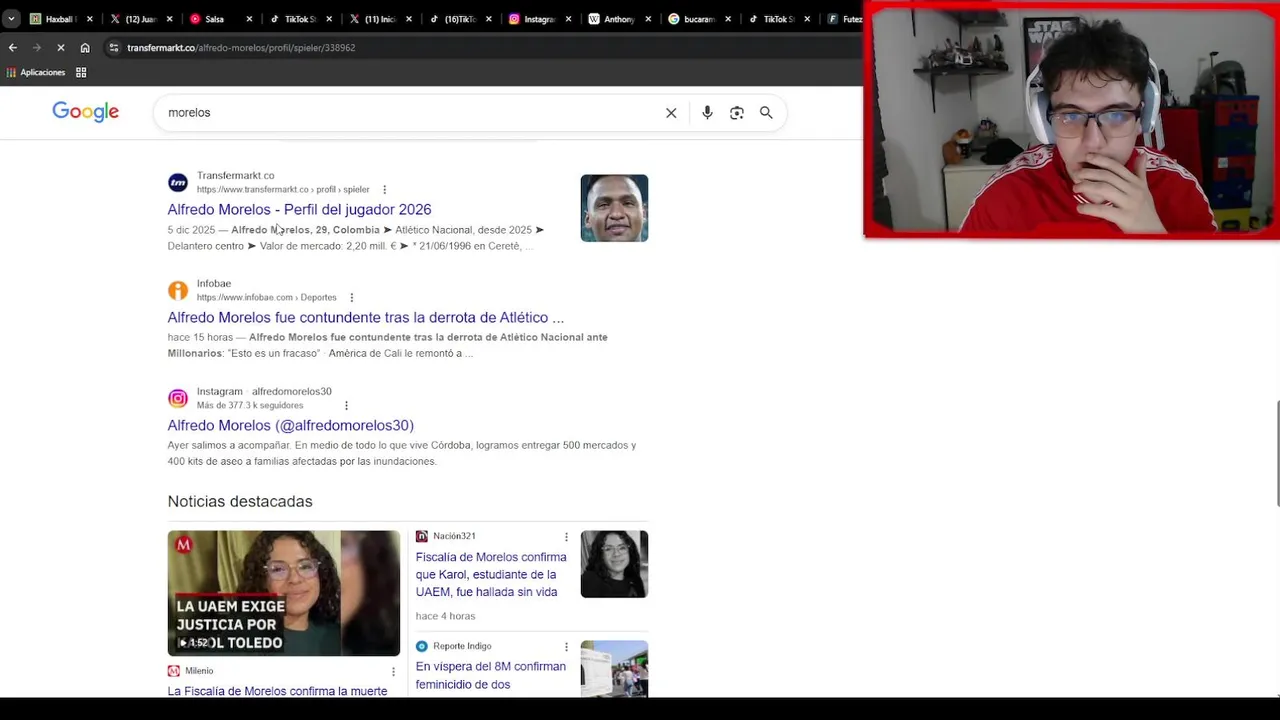
Task: Click Alfredo Morelos face thumbnail
Action: [x=614, y=208]
